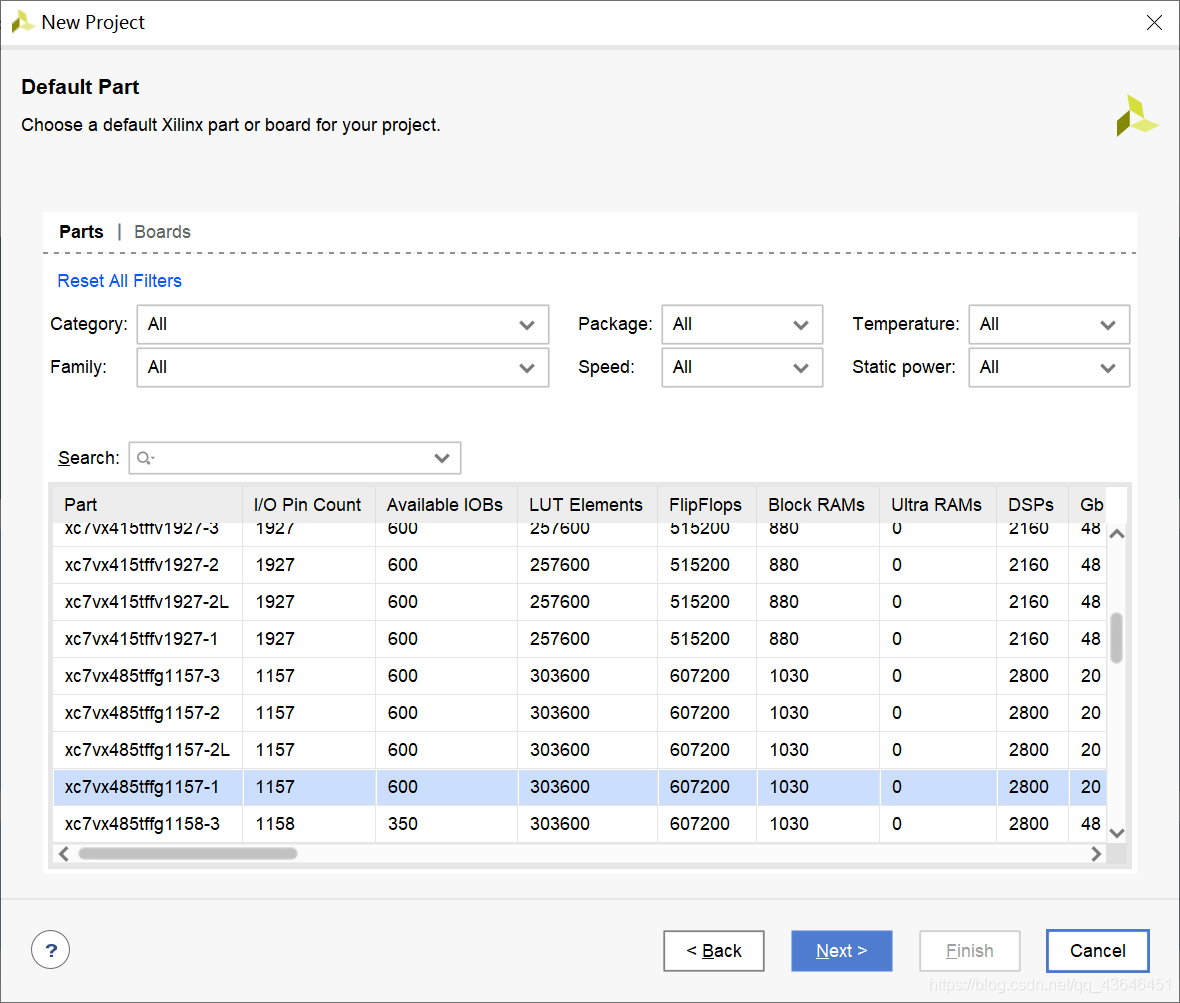
Task: Click the search magnifier icon
Action: 145,458
